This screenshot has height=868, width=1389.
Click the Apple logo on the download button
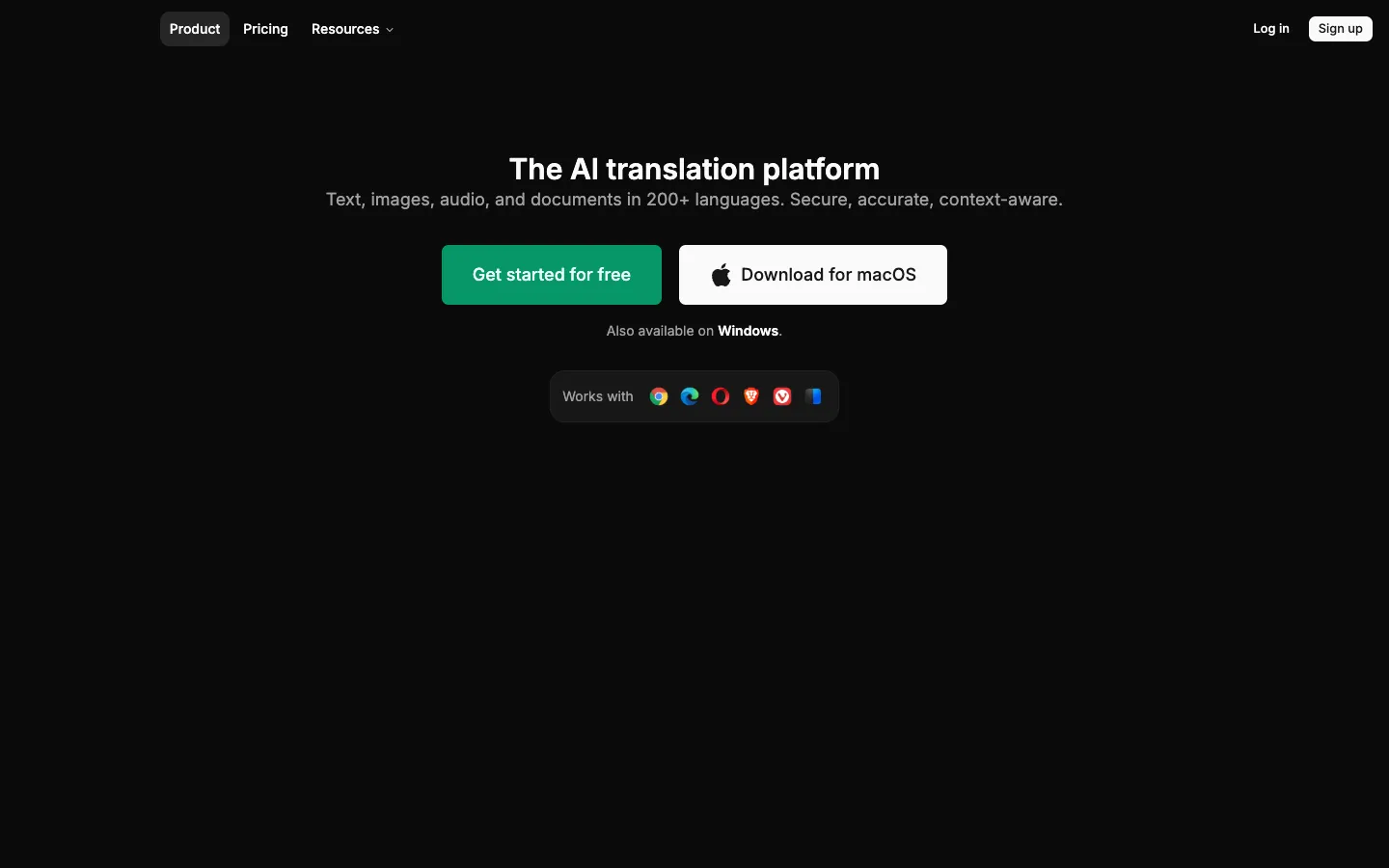722,275
